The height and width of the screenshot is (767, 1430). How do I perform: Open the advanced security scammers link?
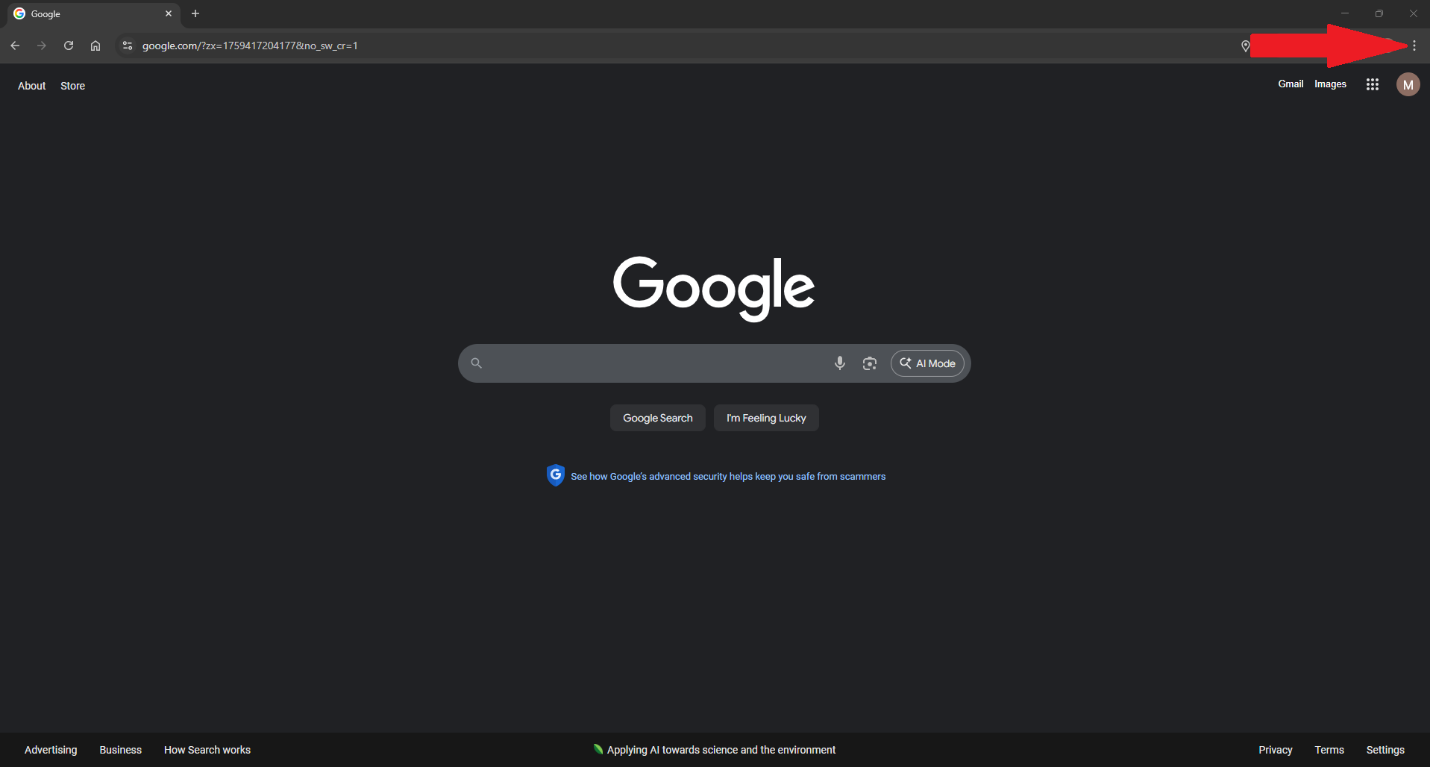point(728,476)
